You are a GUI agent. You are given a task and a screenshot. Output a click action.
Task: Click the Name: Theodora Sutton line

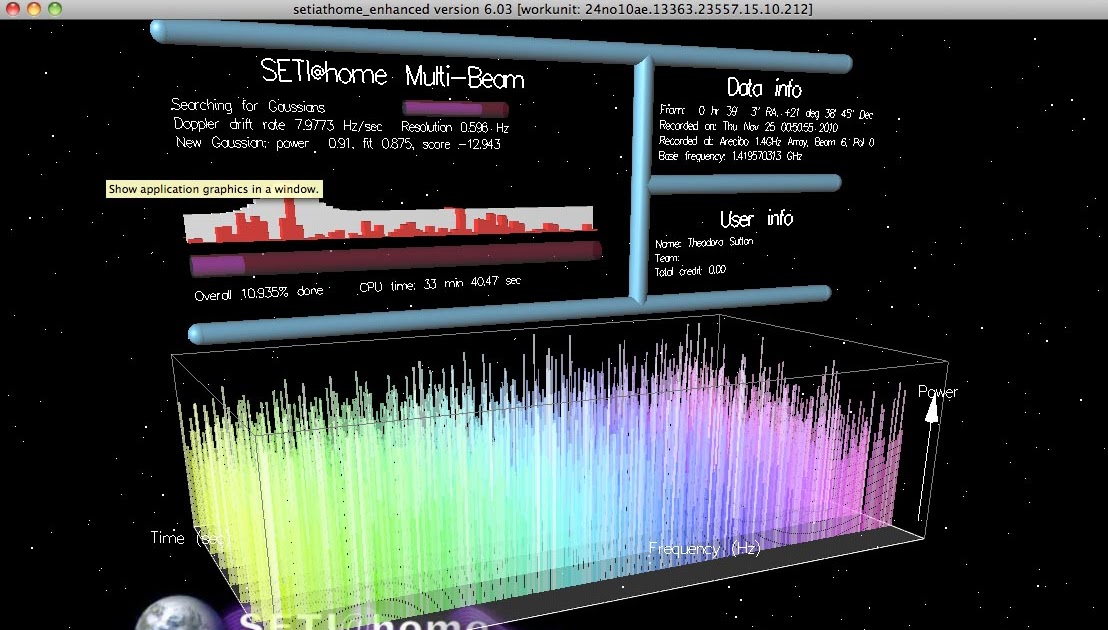point(704,242)
